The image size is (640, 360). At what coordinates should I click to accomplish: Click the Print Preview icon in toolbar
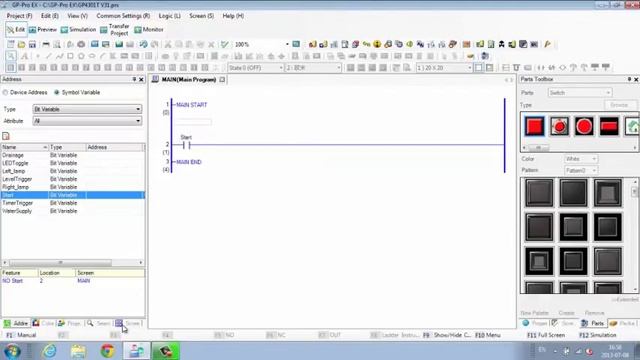pos(57,44)
